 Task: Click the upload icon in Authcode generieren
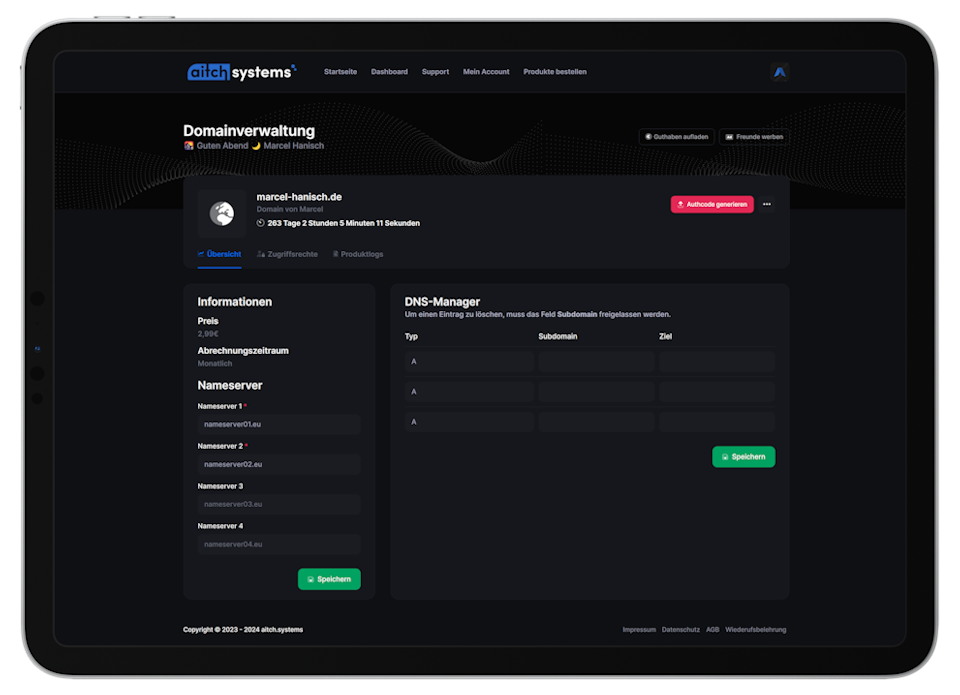click(x=682, y=203)
